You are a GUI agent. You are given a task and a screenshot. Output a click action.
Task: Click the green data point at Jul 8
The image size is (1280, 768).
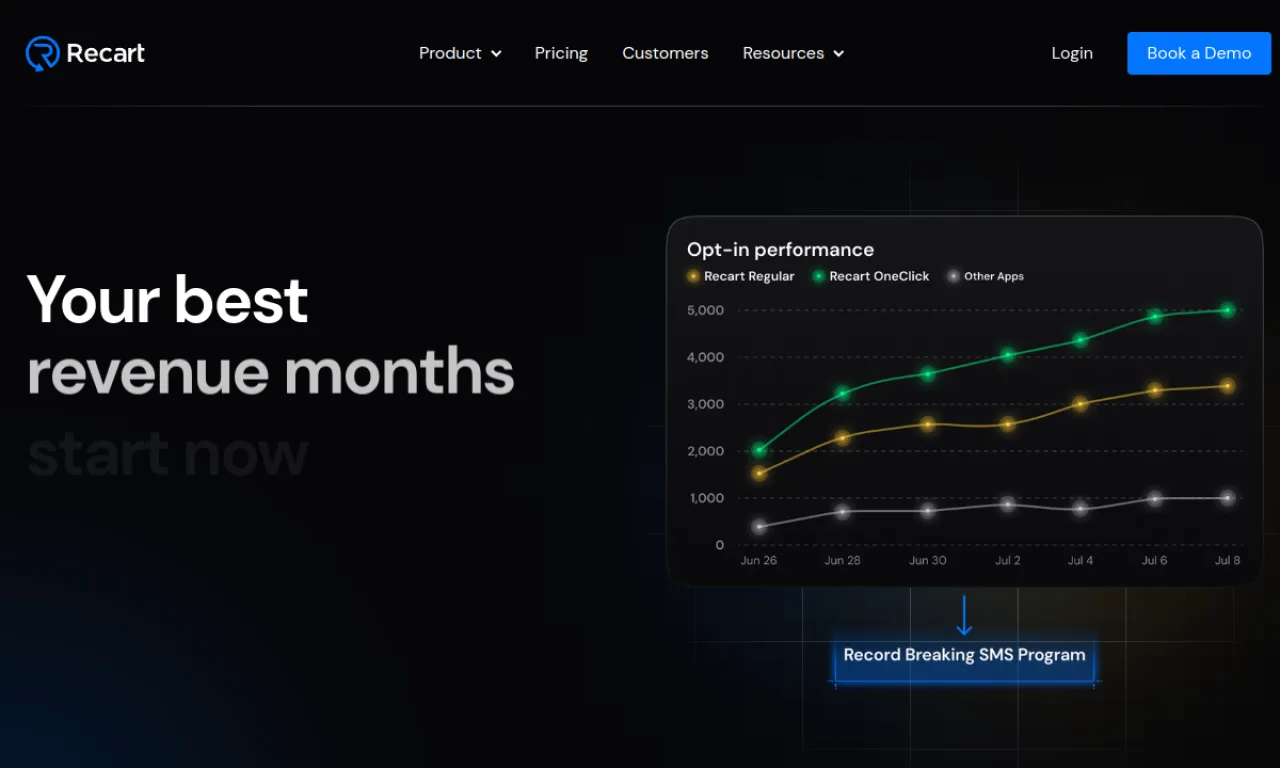coord(1227,310)
